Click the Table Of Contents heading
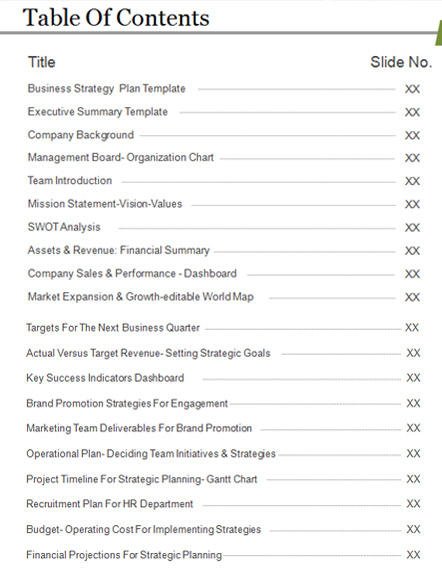This screenshot has width=442, height=572. [x=116, y=17]
